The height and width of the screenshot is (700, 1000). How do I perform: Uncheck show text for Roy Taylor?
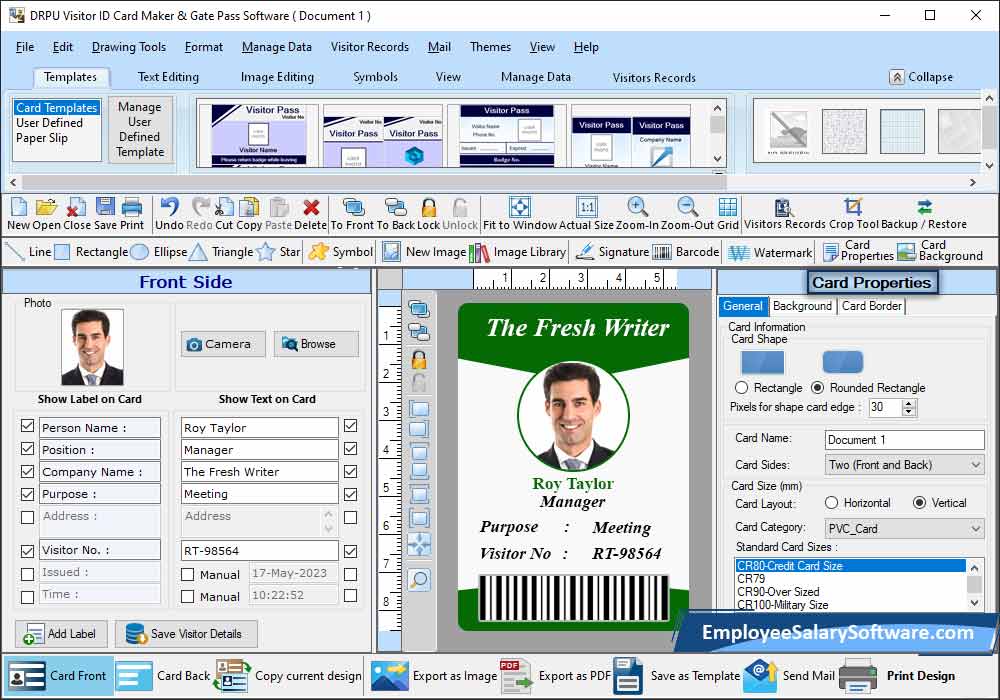tap(350, 426)
